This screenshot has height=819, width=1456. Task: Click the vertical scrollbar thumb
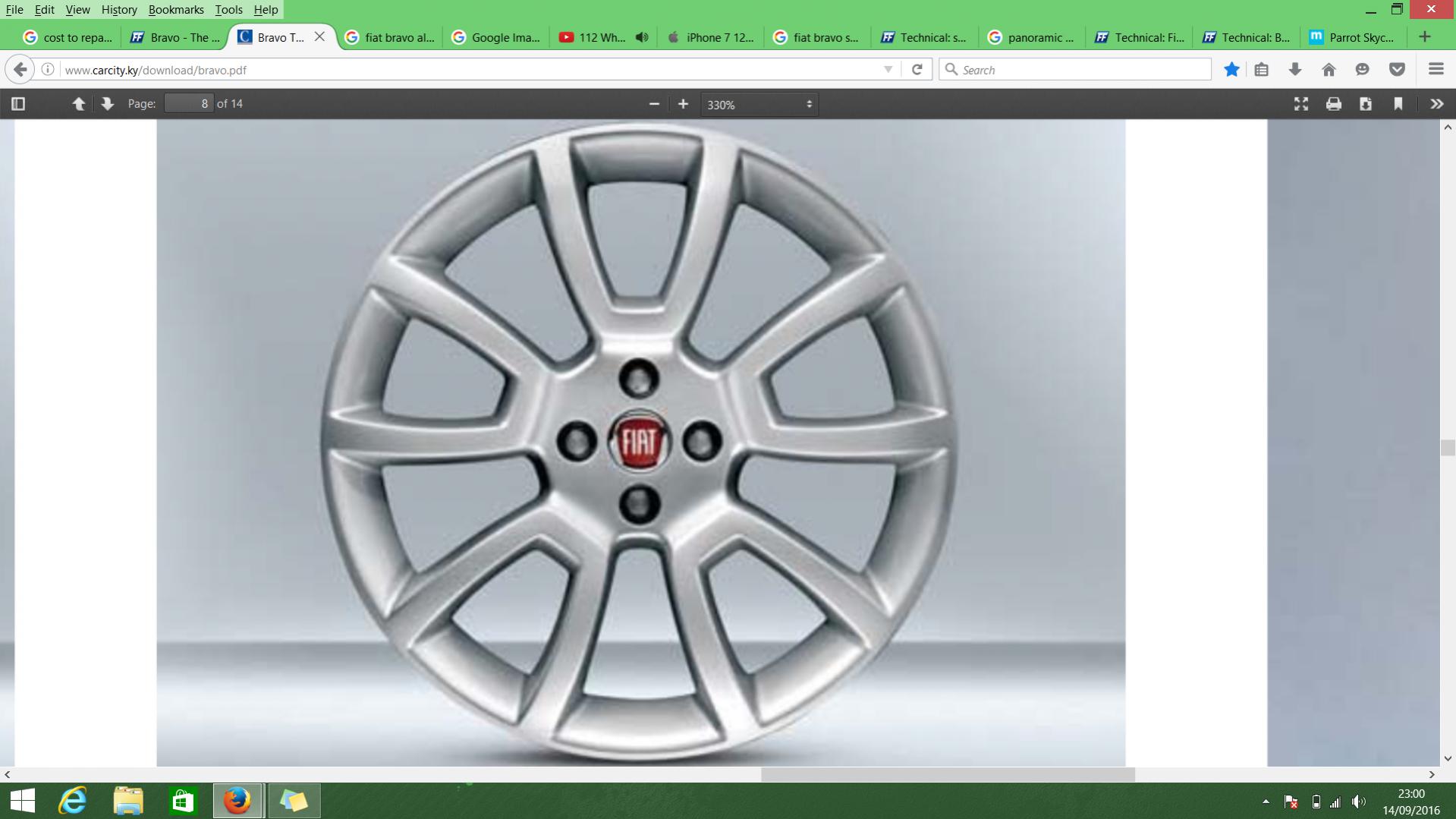1448,447
